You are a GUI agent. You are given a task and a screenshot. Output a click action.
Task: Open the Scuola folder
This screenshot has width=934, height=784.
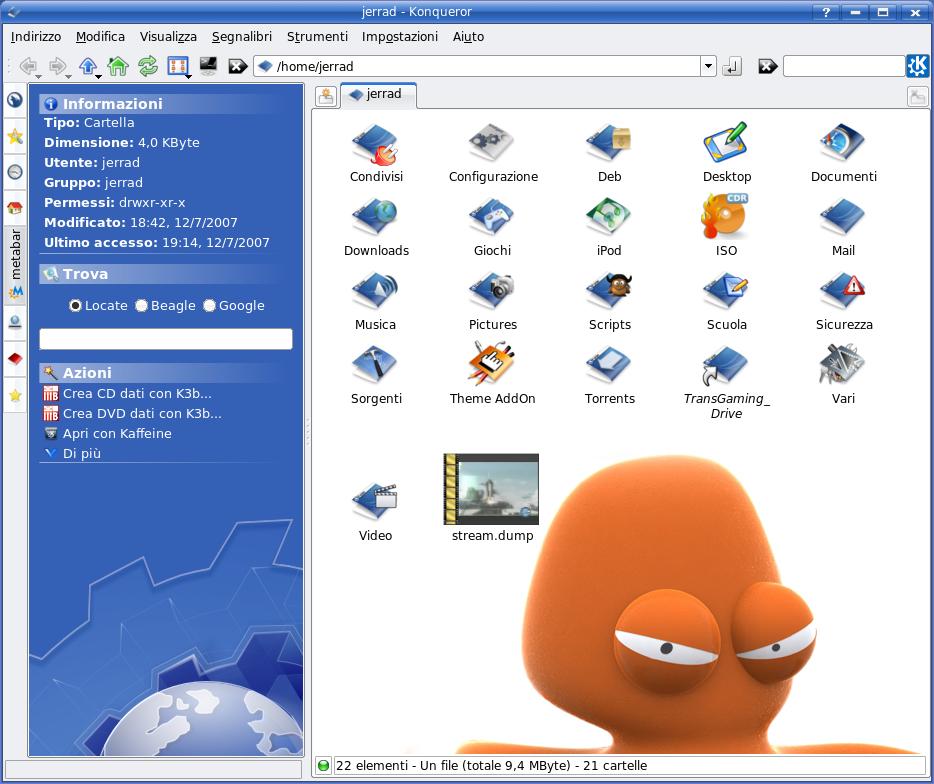tap(726, 301)
